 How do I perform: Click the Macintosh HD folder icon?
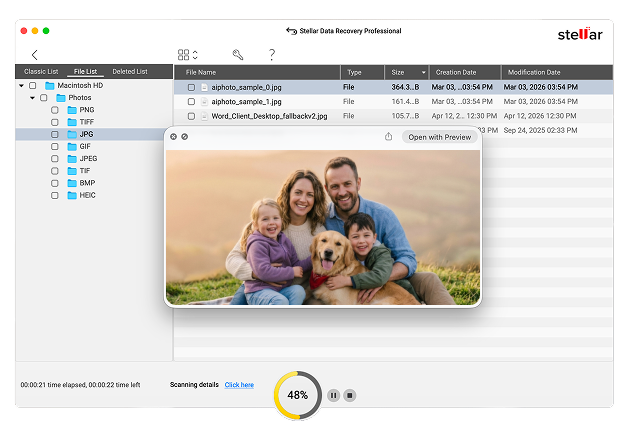(50, 86)
